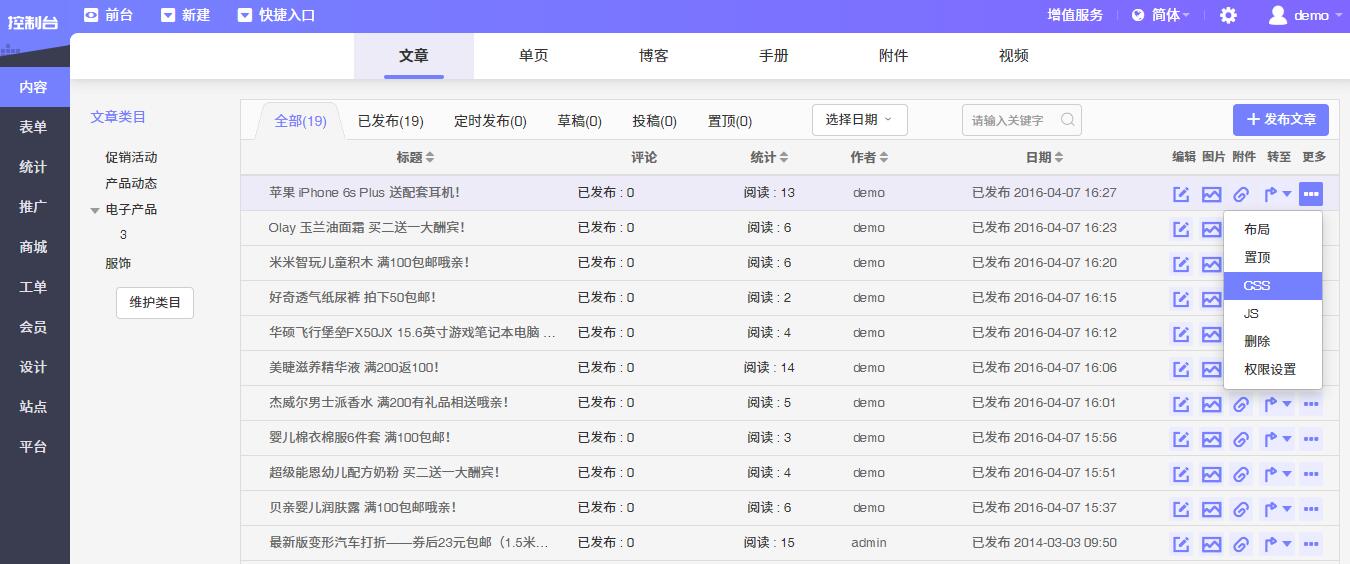Click attachment icon for 贝亲婴儿润肤露 article
This screenshot has width=1350, height=564.
[1241, 509]
